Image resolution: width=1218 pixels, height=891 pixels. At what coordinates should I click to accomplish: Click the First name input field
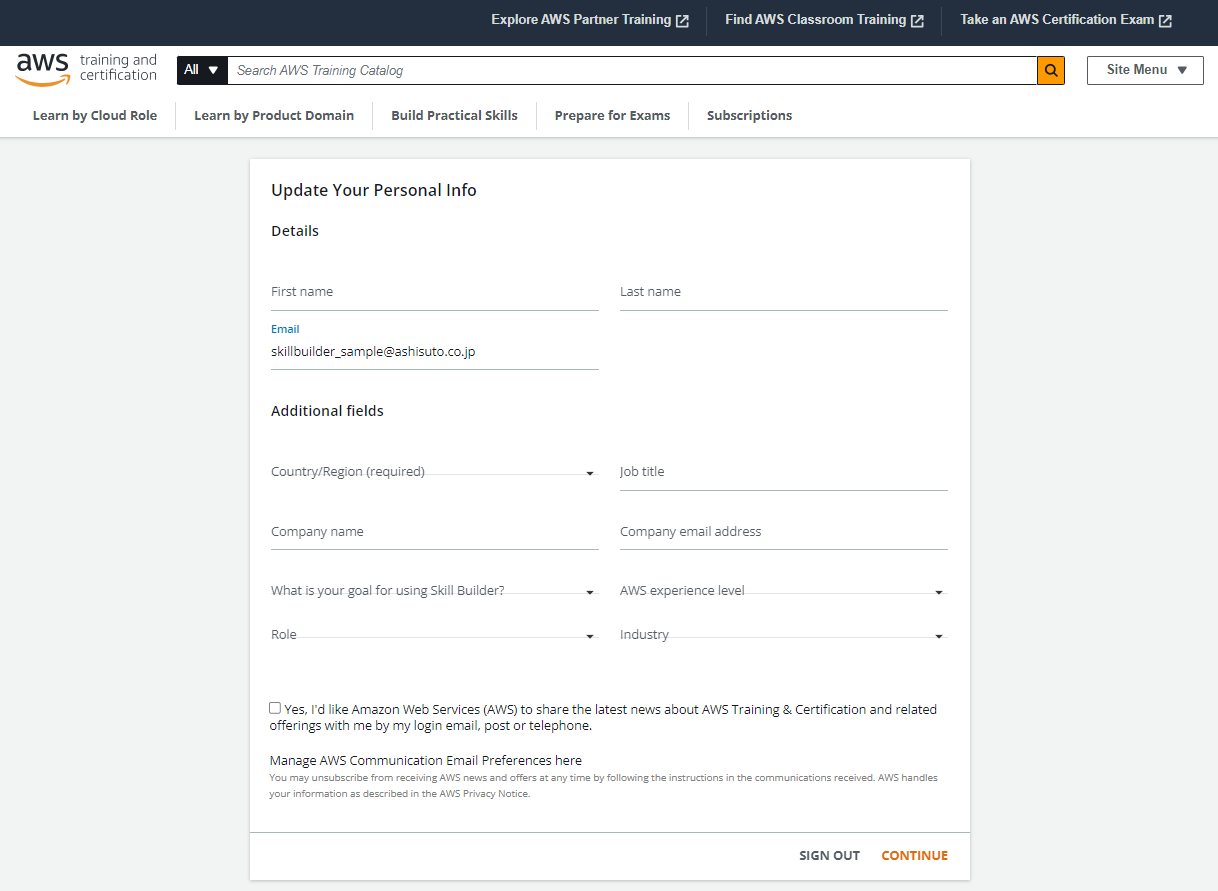tap(434, 293)
